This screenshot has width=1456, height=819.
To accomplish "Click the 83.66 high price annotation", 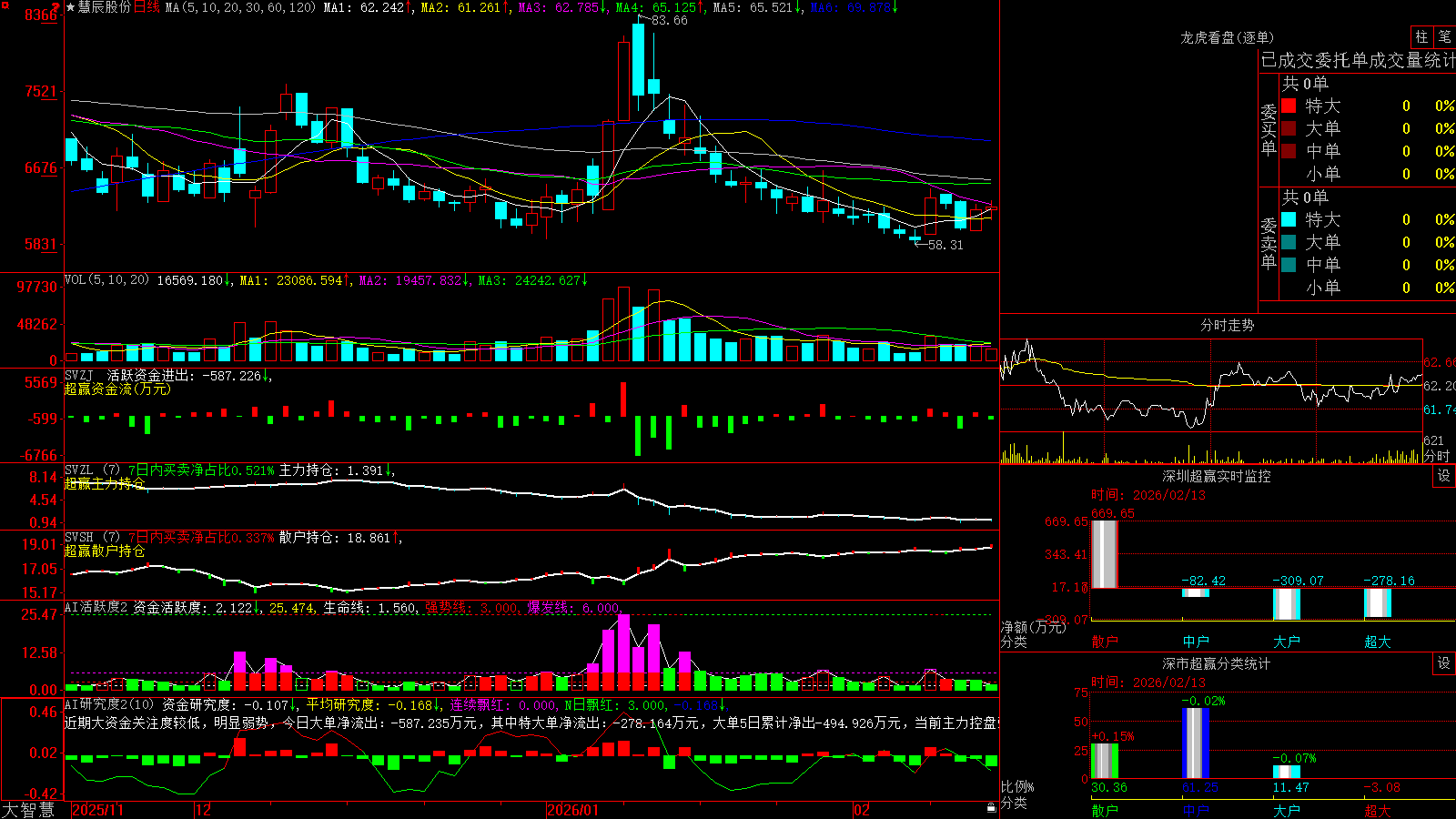I will pyautogui.click(x=670, y=20).
